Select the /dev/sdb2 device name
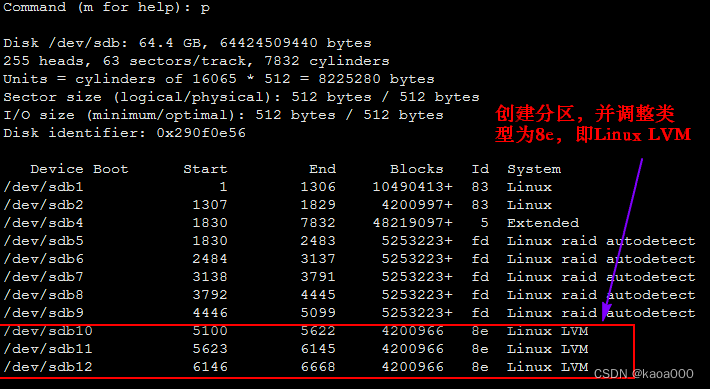 tap(43, 205)
